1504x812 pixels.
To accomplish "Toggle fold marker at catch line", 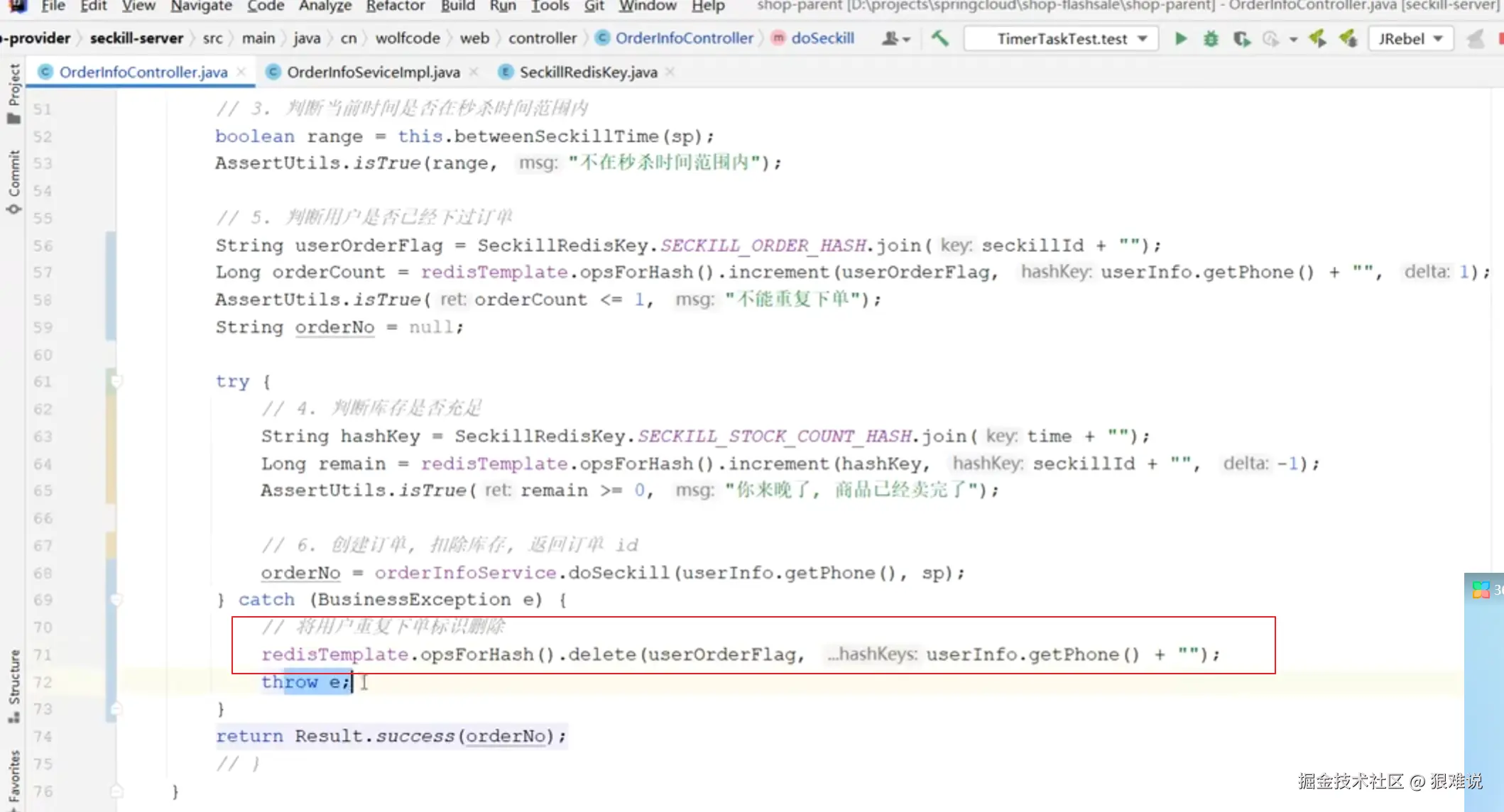I will (116, 600).
